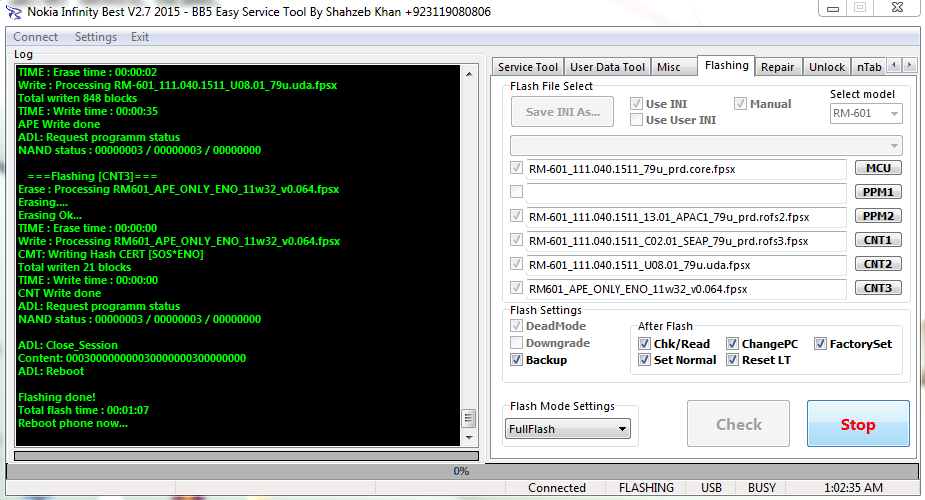Click the Connected status bar entry

pos(556,488)
